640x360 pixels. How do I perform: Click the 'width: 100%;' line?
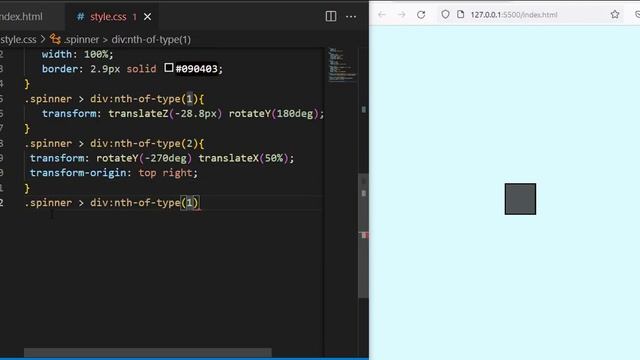pyautogui.click(x=78, y=54)
